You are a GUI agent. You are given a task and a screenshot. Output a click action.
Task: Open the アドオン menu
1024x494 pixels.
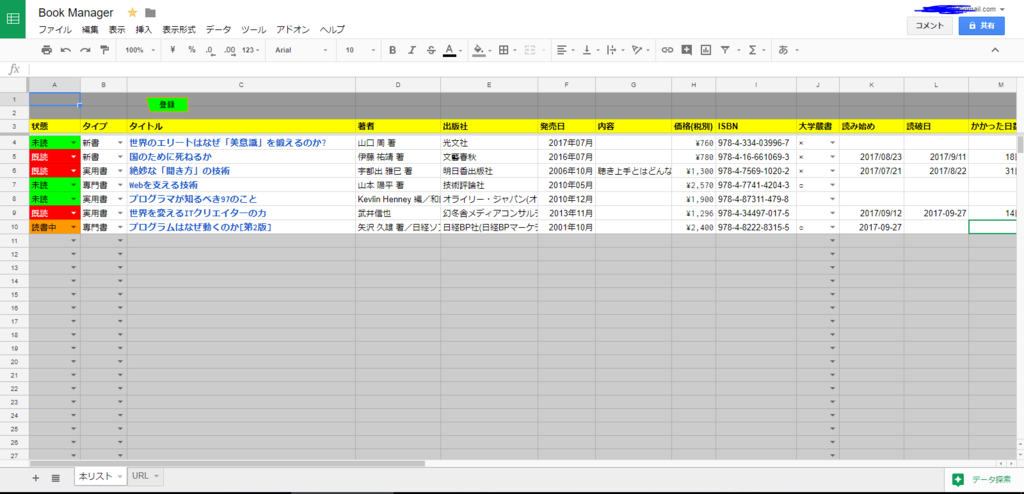[293, 29]
